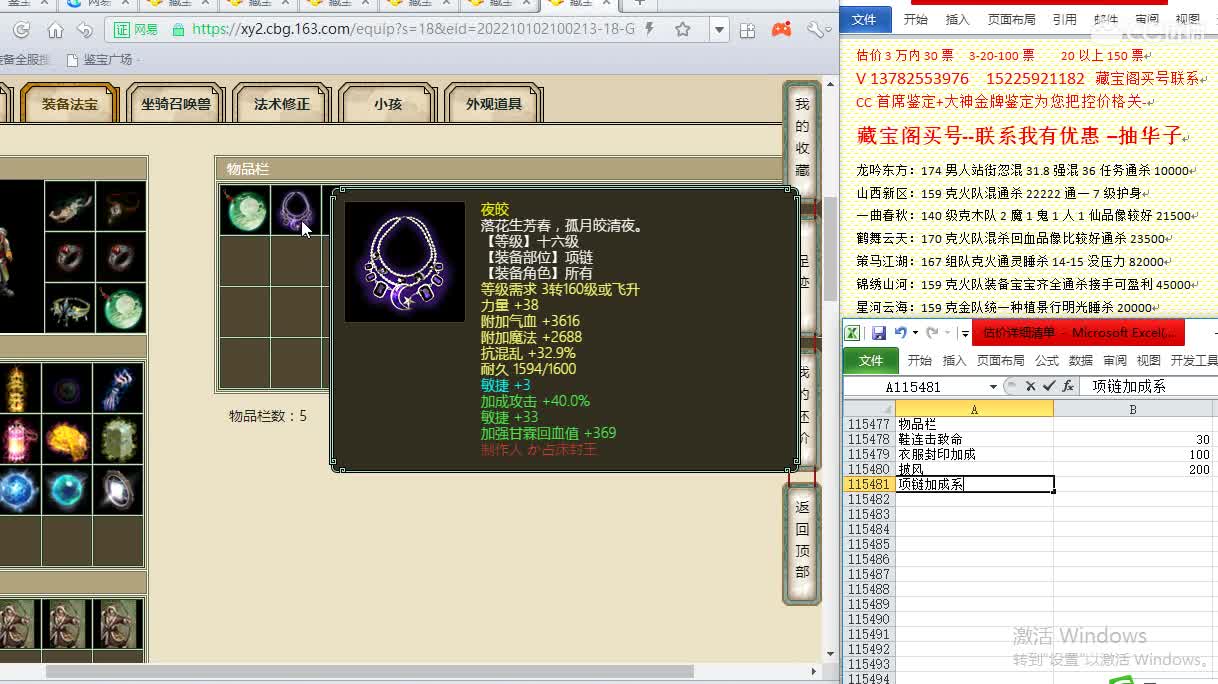Click the 我的收藏 side button

pyautogui.click(x=802, y=137)
